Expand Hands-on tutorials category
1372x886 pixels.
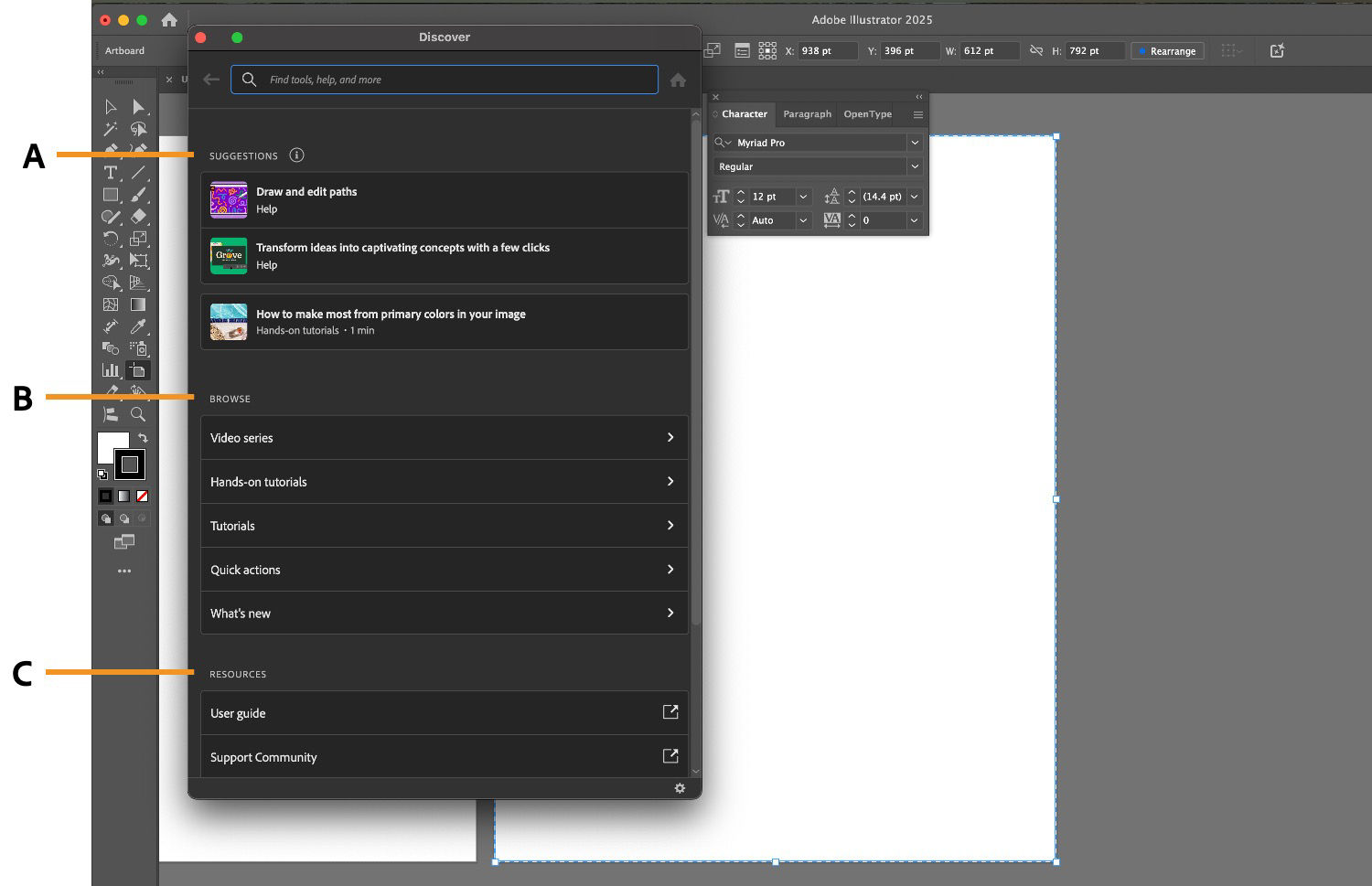tap(445, 482)
